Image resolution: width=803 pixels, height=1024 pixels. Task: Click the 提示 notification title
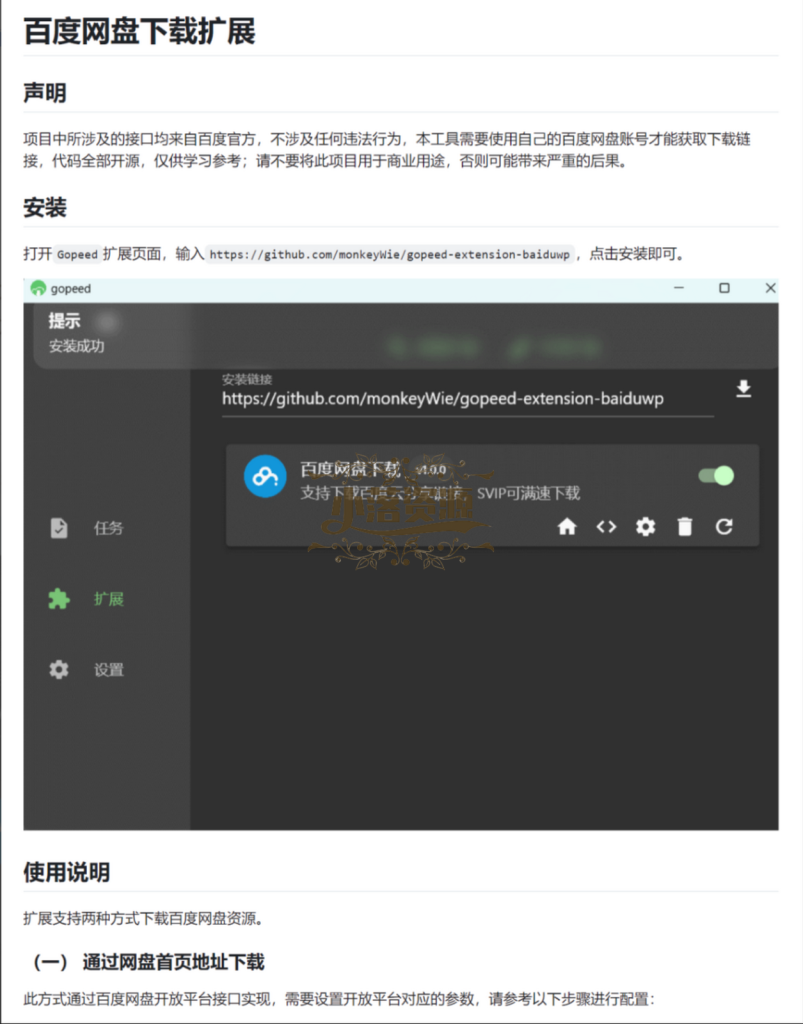pos(64,321)
